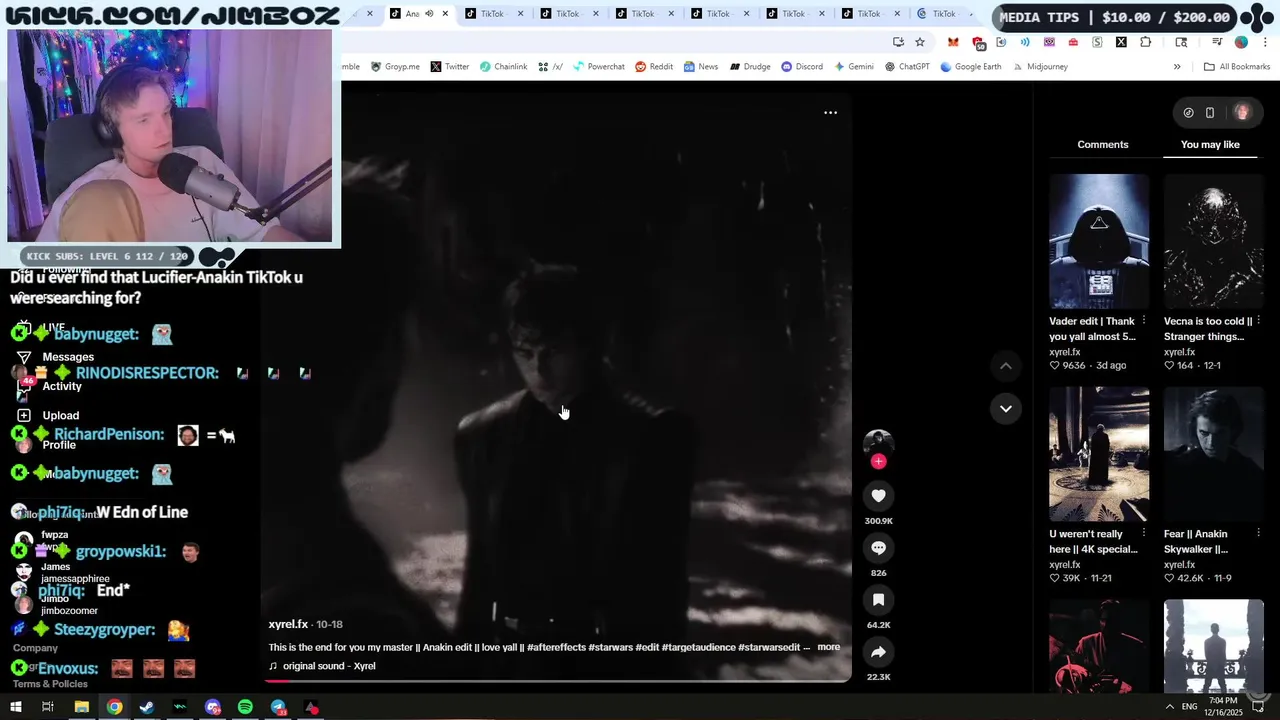Image resolution: width=1280 pixels, height=720 pixels.
Task: Open the Vader edit video thumbnail
Action: pos(1099,241)
